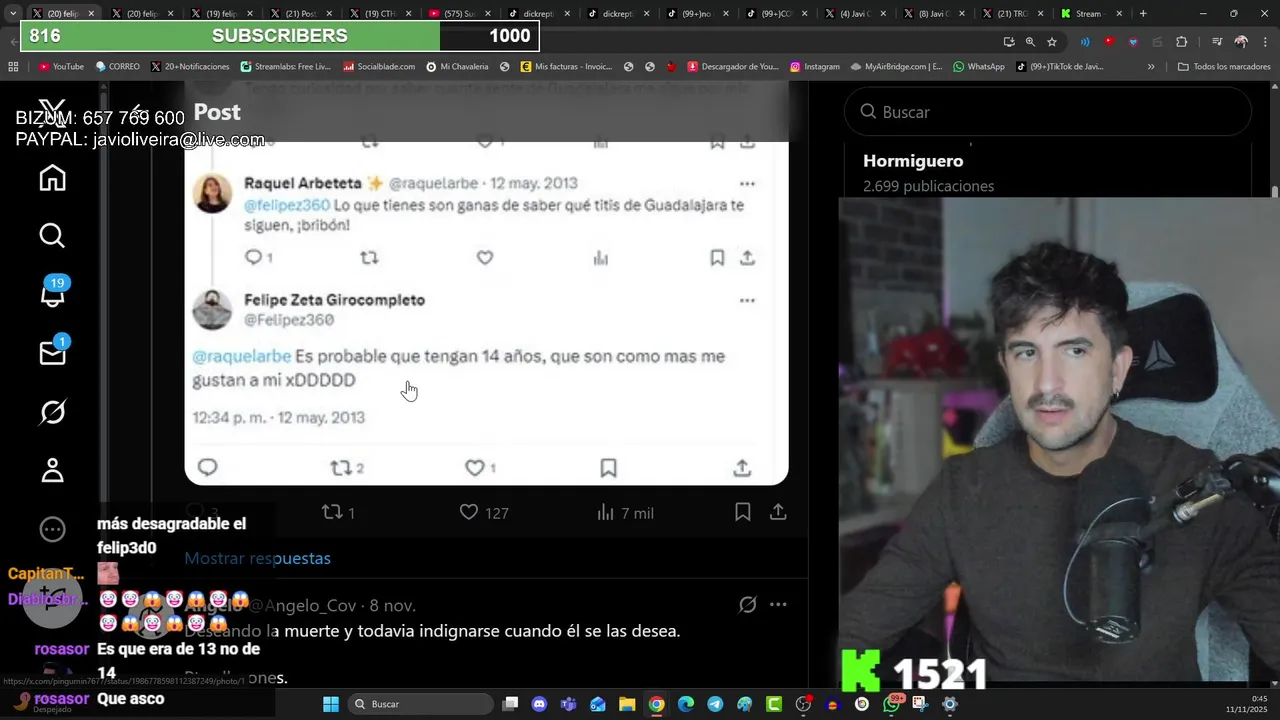Open Raquel Arbeteta profile name

point(302,183)
